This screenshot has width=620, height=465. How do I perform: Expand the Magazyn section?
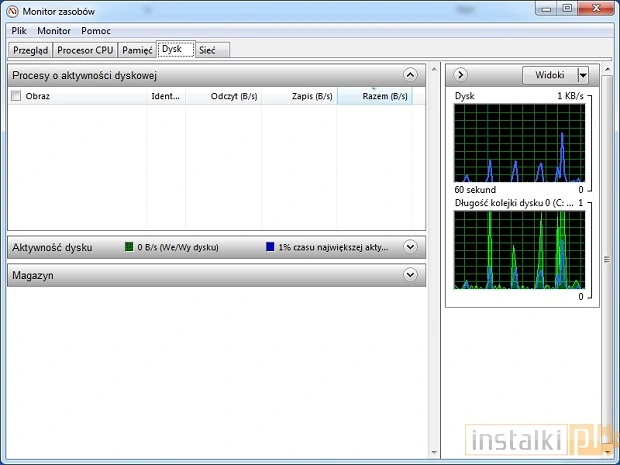(x=409, y=274)
